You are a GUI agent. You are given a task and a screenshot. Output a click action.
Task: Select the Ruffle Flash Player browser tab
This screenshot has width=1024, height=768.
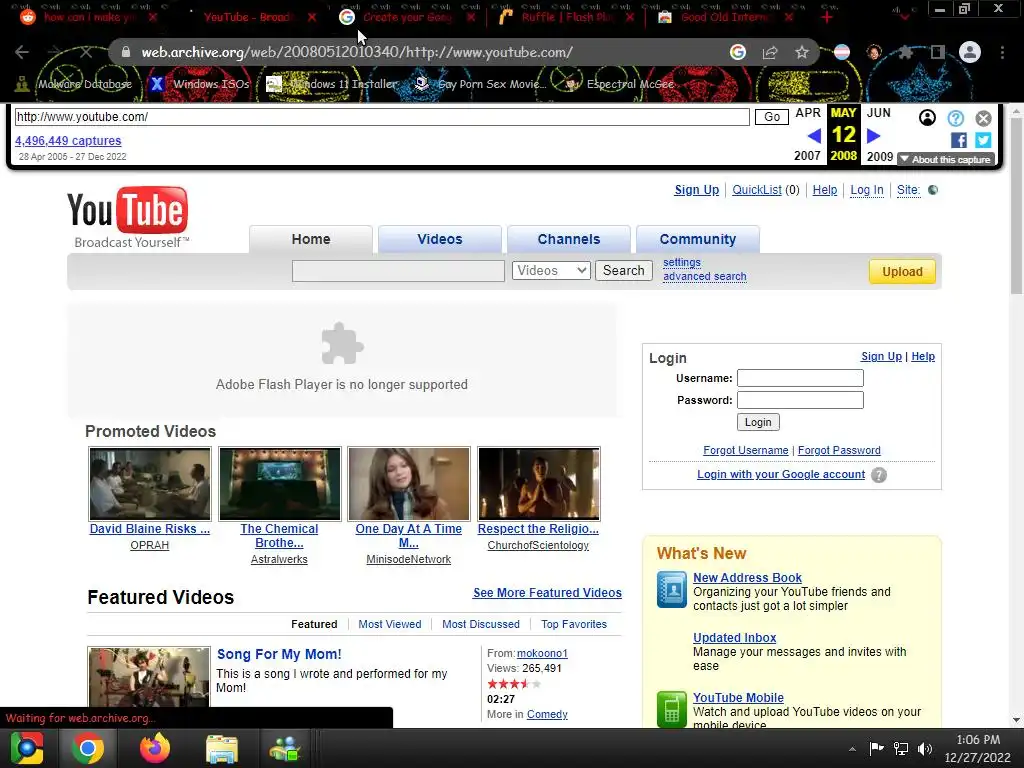[x=566, y=17]
